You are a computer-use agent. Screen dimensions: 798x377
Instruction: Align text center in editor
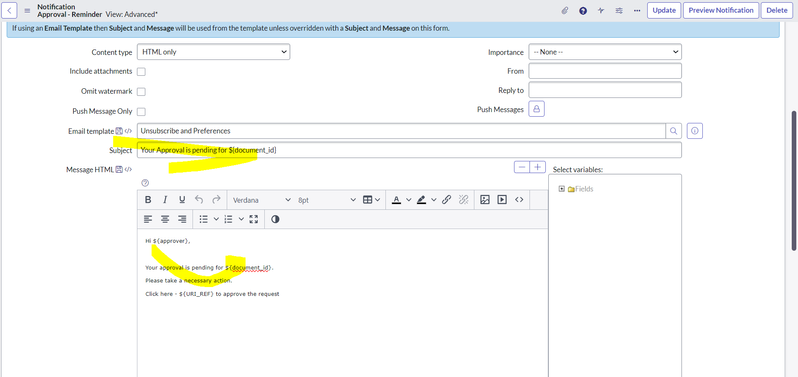point(165,219)
